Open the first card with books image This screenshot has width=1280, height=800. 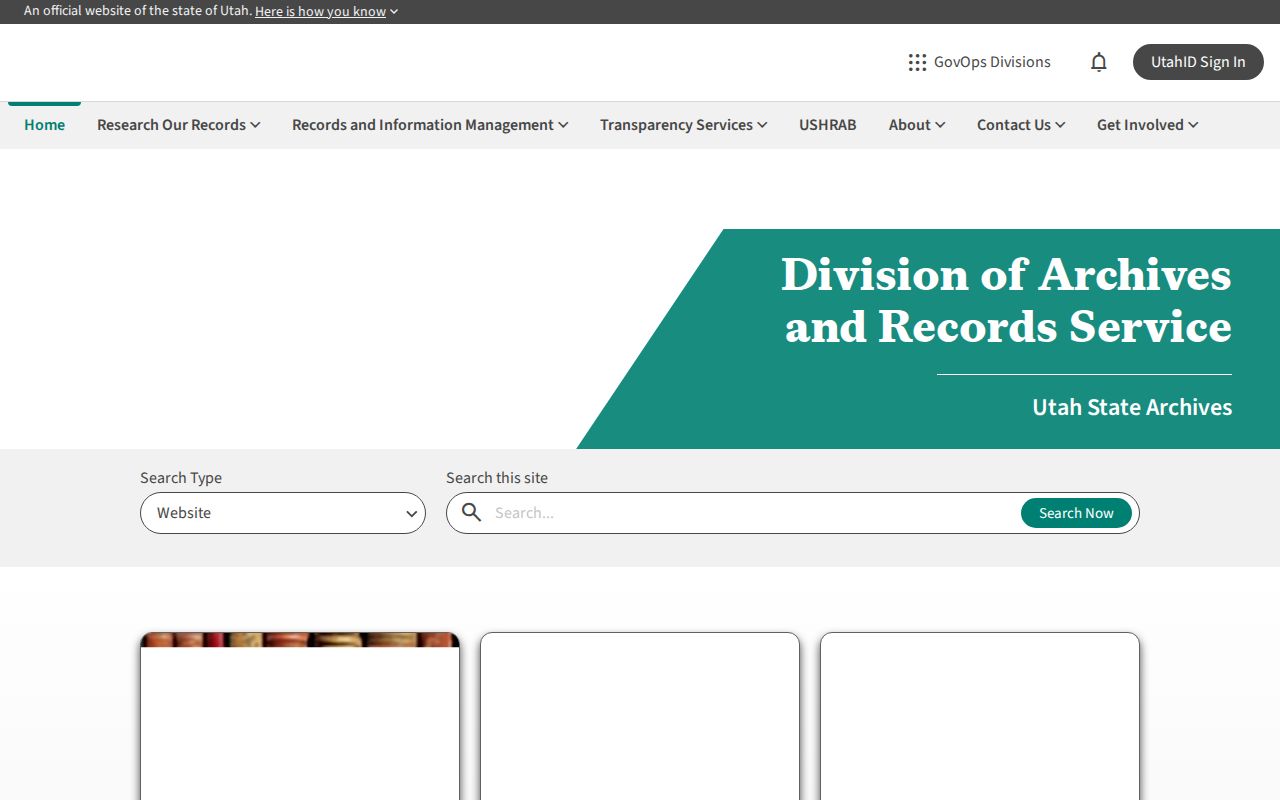(x=300, y=716)
